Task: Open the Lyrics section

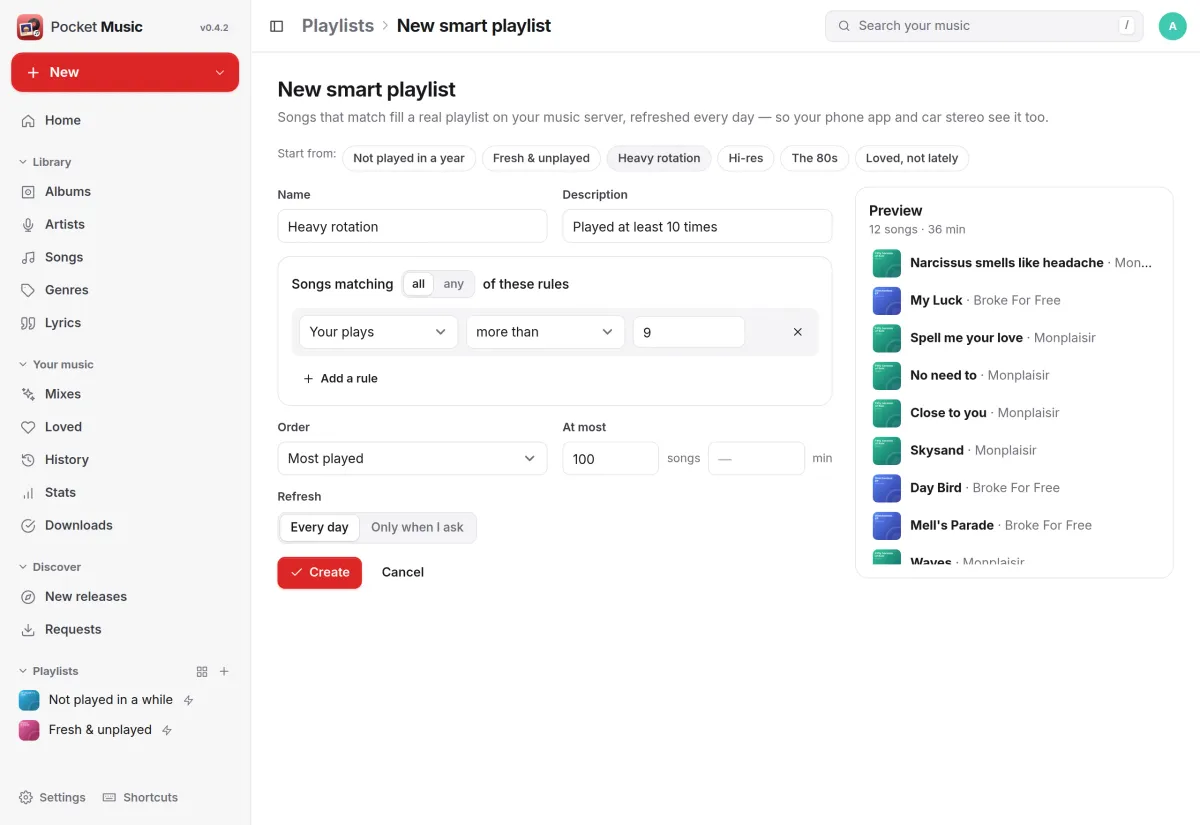Action: (x=125, y=323)
